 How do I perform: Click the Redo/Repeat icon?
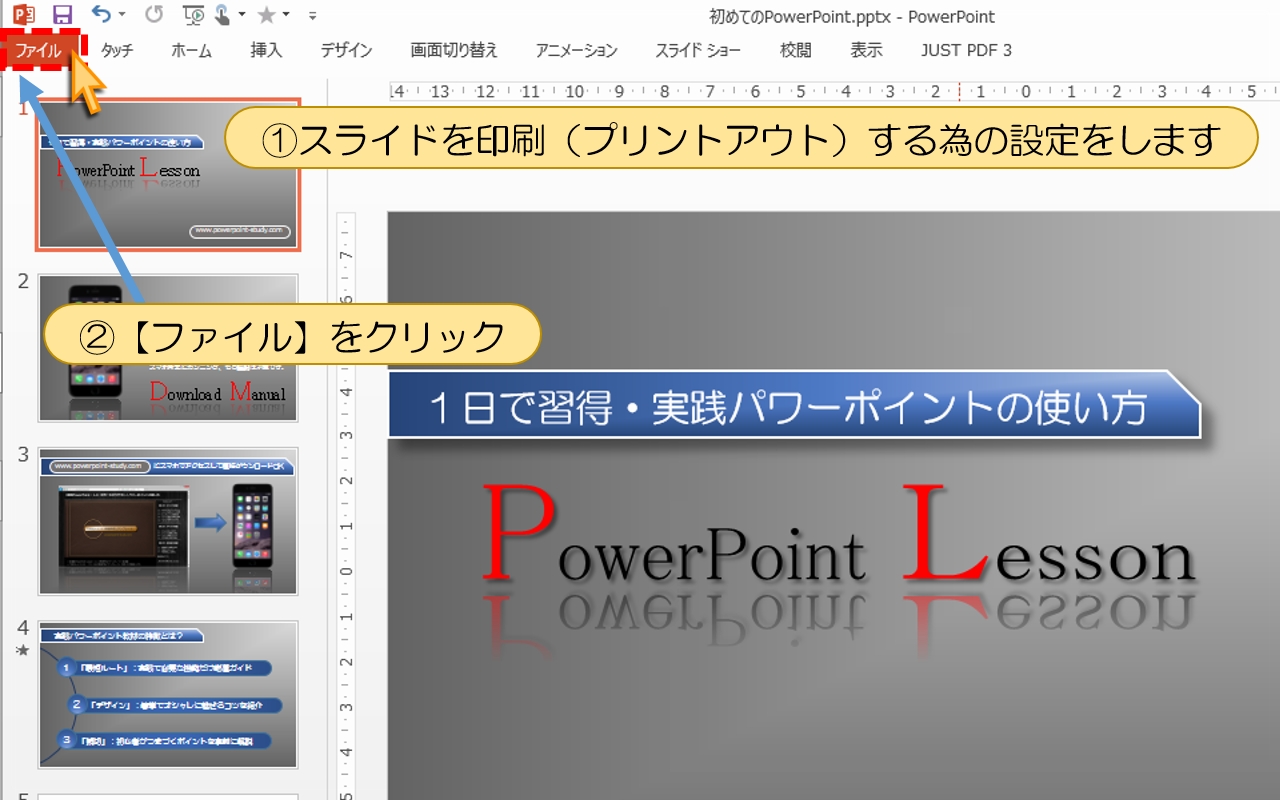pos(154,15)
